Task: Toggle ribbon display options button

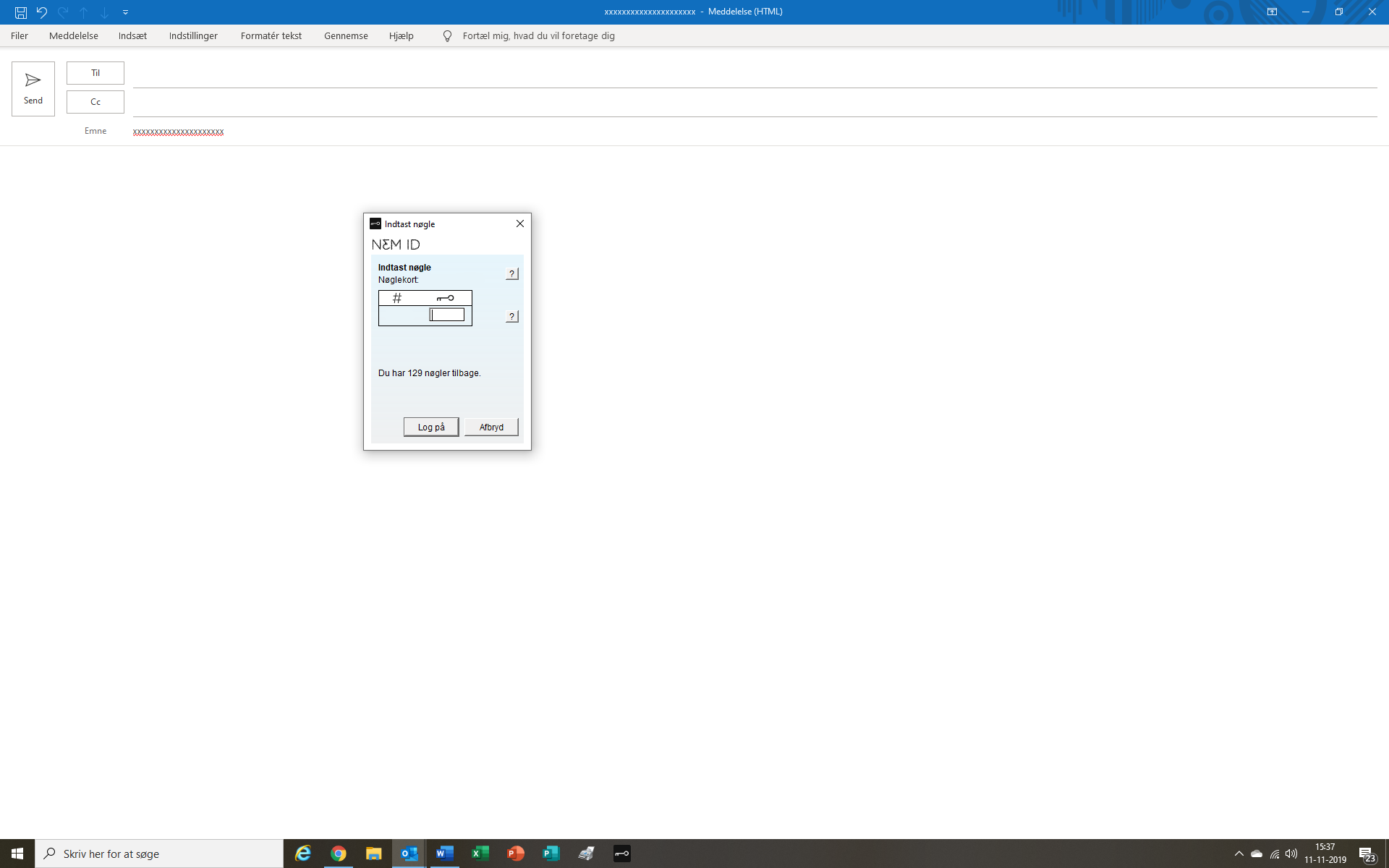Action: [1272, 12]
